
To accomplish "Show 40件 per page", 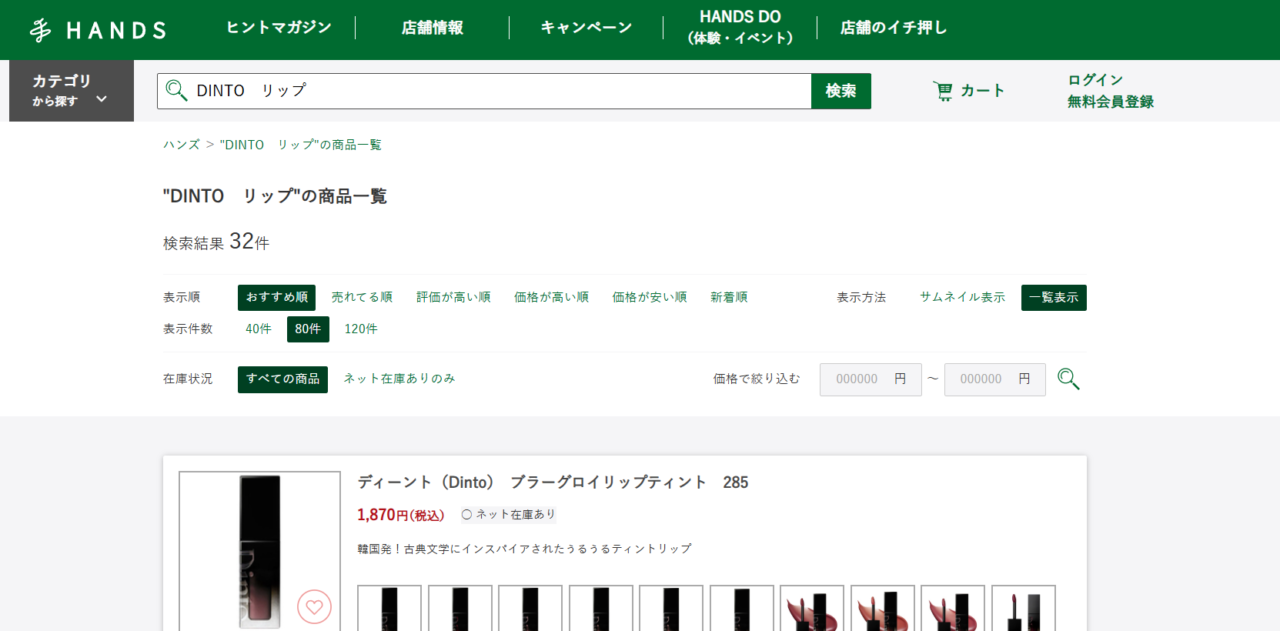I will 258,329.
